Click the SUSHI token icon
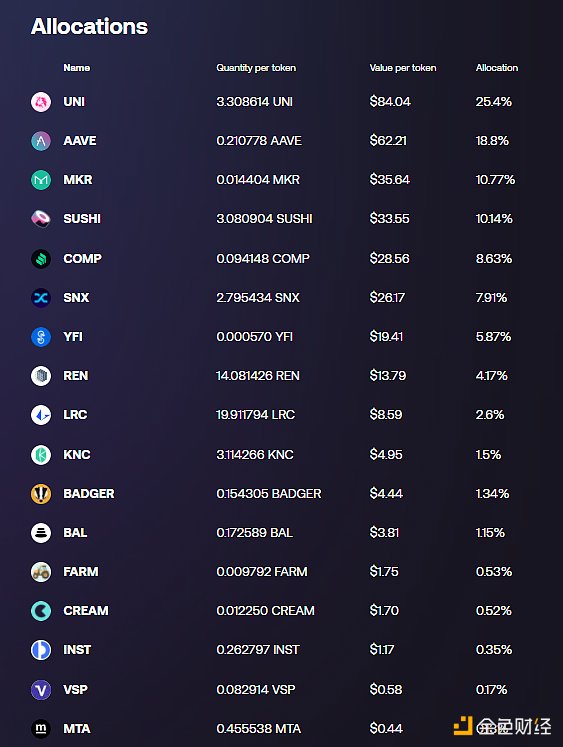 [x=41, y=219]
